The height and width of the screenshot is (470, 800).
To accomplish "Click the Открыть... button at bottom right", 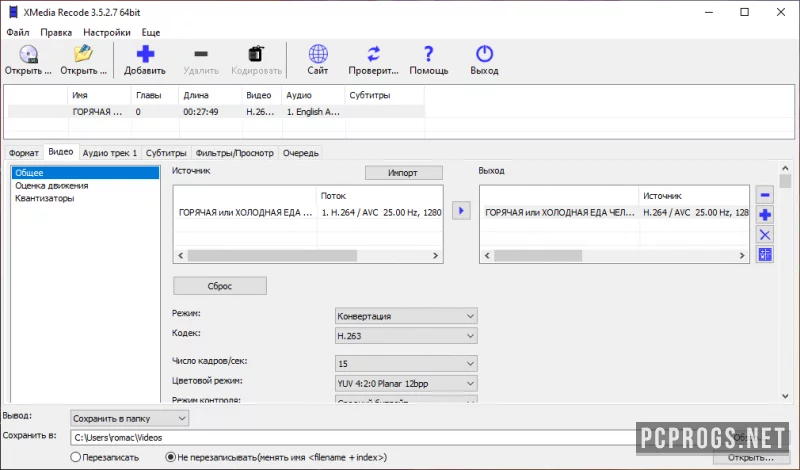I will point(751,457).
